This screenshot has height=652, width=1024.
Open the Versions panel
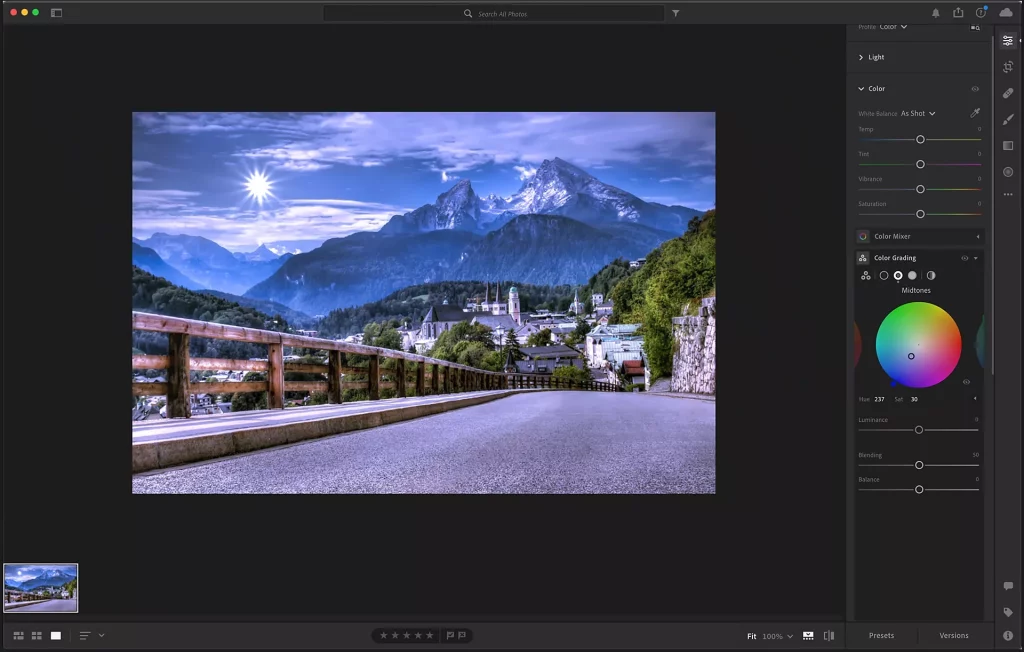tap(953, 635)
